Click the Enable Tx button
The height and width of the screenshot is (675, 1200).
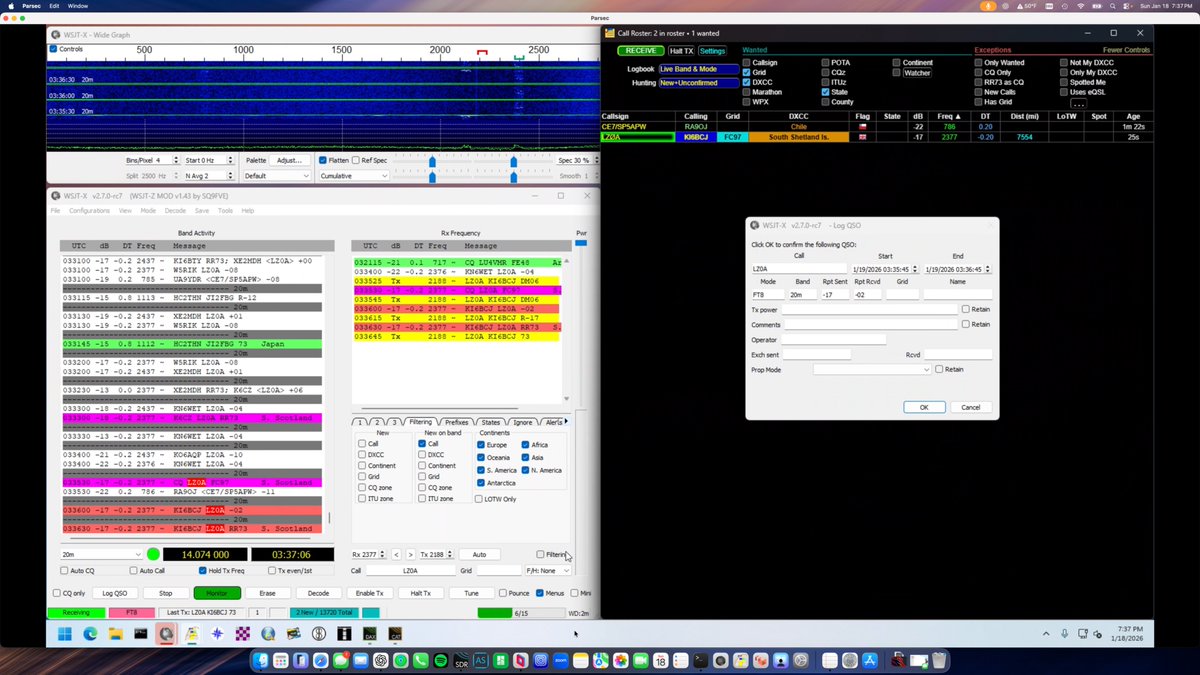click(x=372, y=593)
